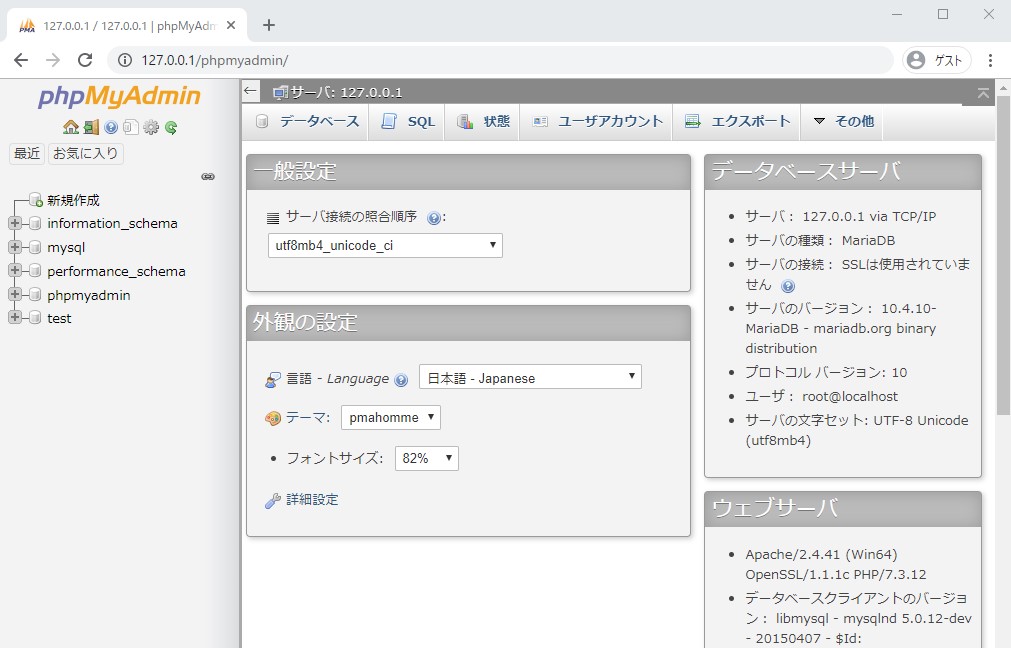Click the link chain icon in sidebar
1011x648 pixels.
coord(208,177)
